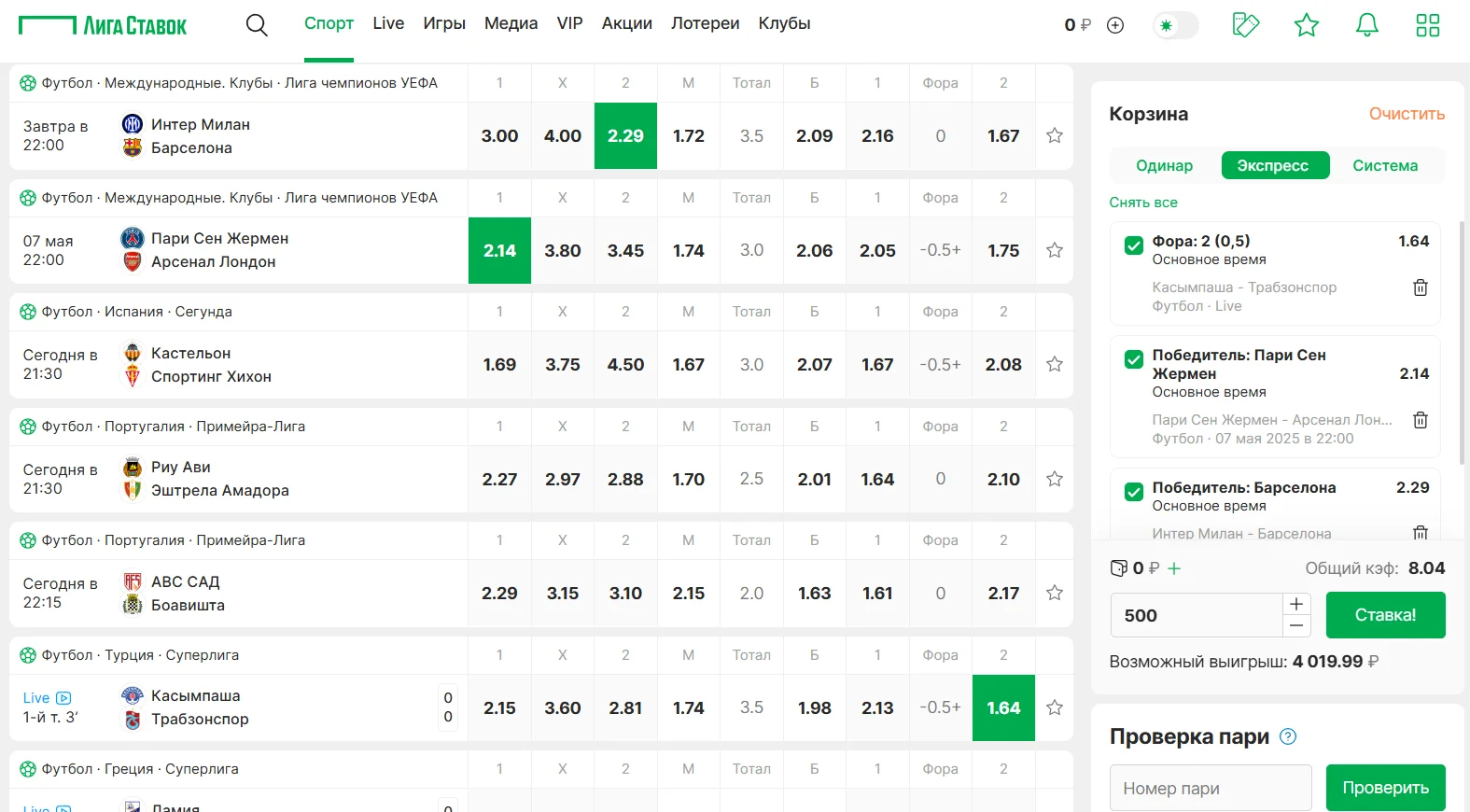The height and width of the screenshot is (812, 1470).
Task: Select odds 1.69 for Кастельон win
Action: pyautogui.click(x=499, y=365)
